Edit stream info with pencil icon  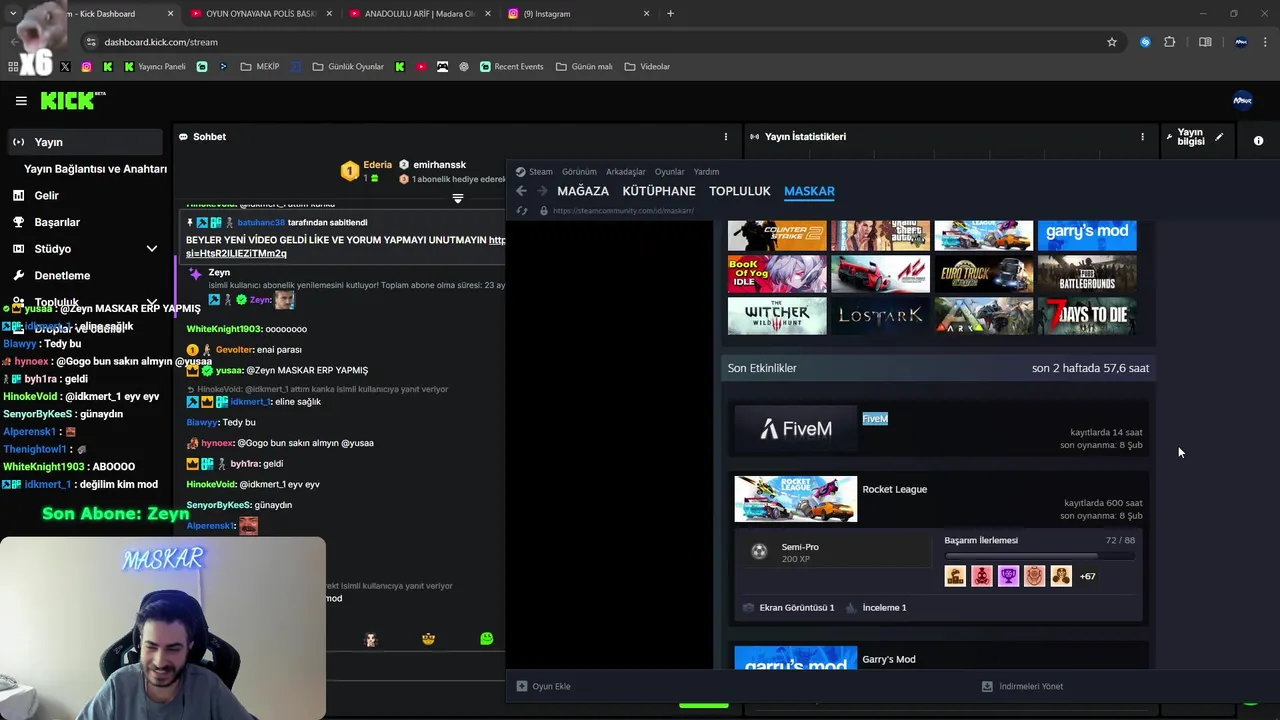(1218, 137)
